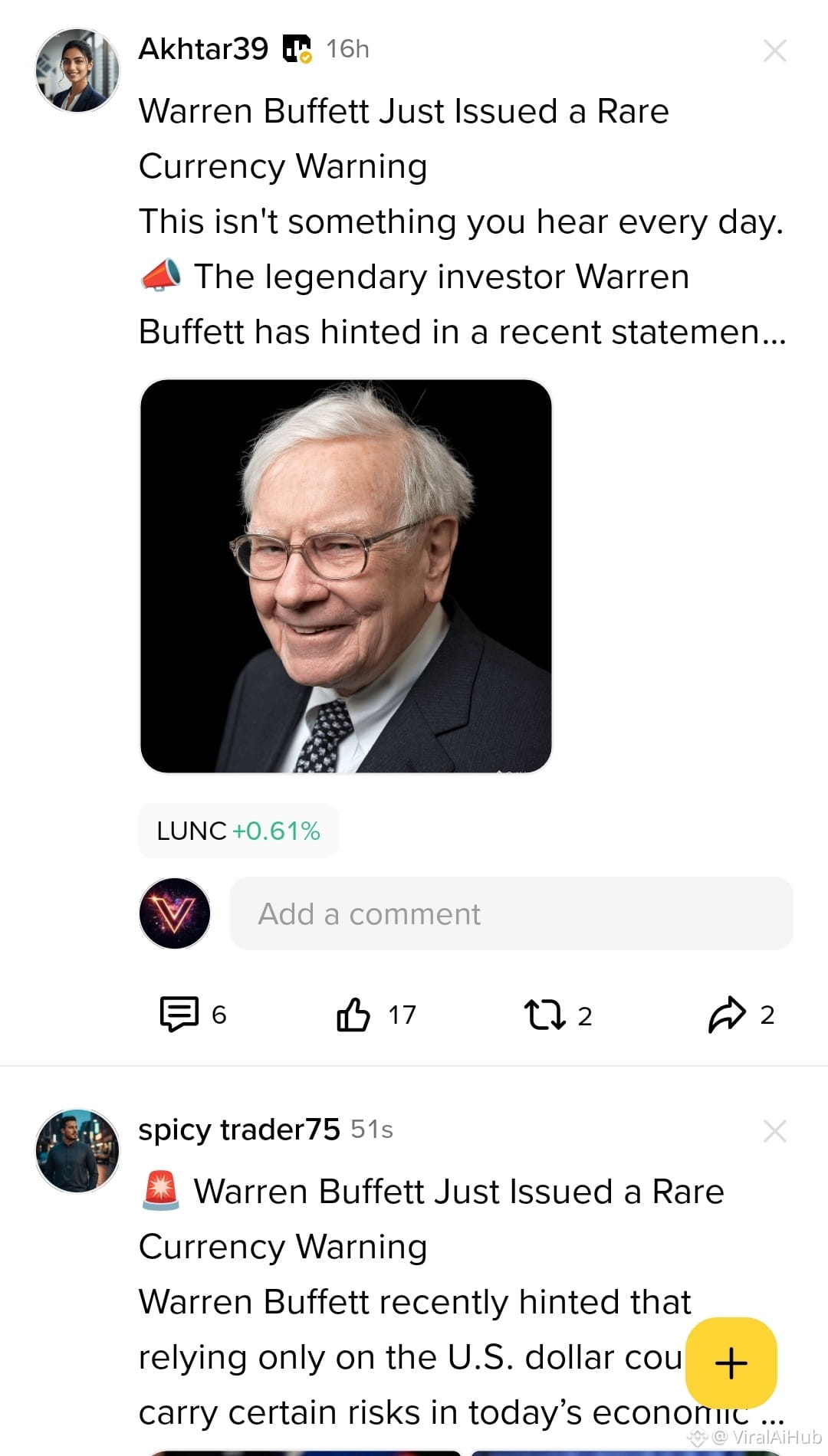Tap your own V avatar icon
The width and height of the screenshot is (828, 1456).
[175, 913]
